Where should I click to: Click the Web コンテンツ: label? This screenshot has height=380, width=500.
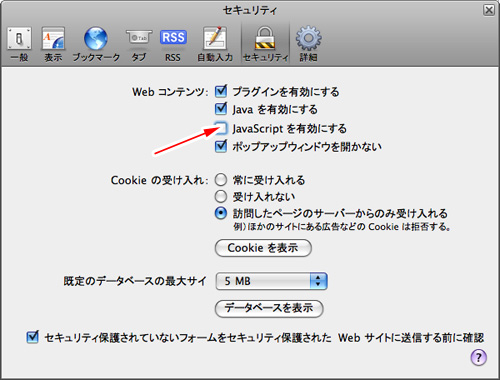click(x=170, y=92)
